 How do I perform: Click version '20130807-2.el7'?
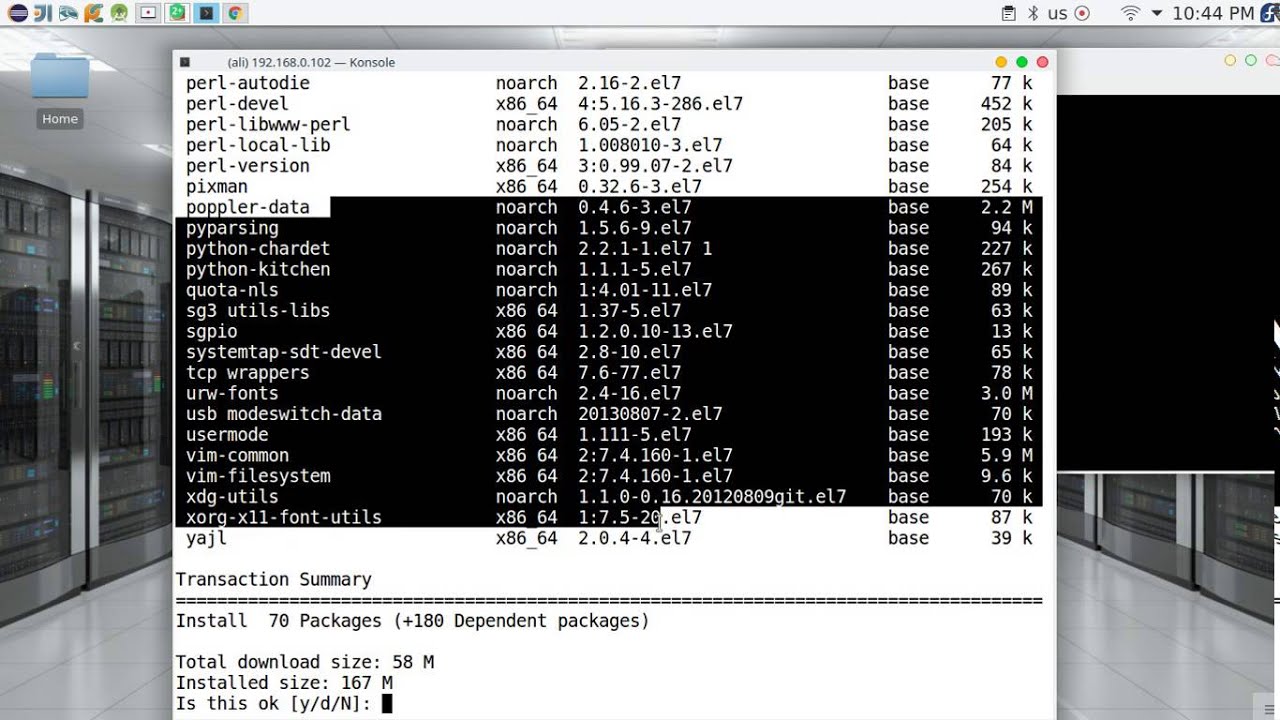[650, 414]
